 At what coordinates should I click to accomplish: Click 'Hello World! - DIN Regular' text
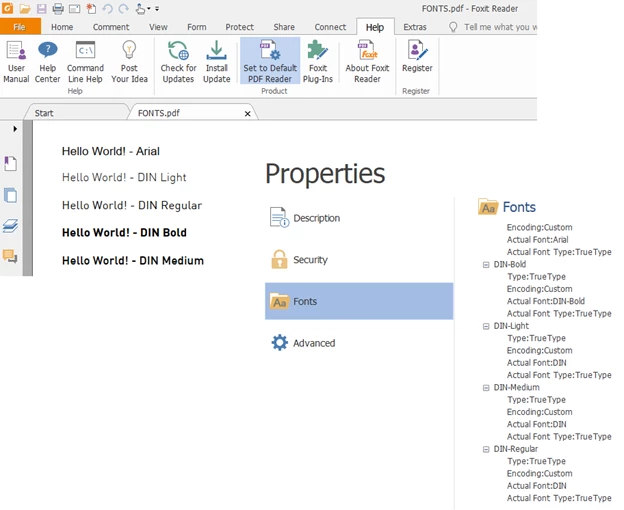pos(132,205)
